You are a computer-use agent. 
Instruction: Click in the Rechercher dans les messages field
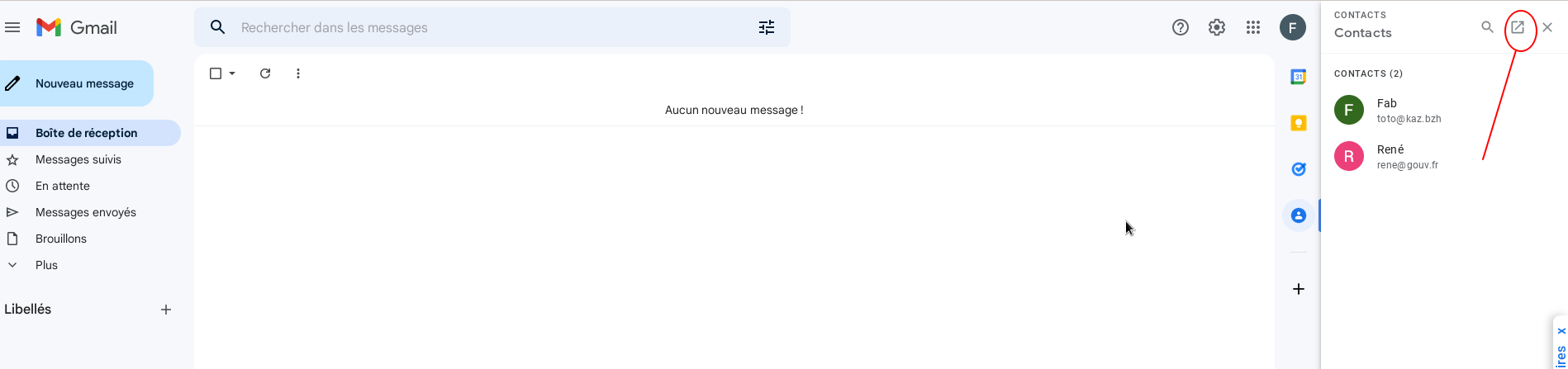487,27
